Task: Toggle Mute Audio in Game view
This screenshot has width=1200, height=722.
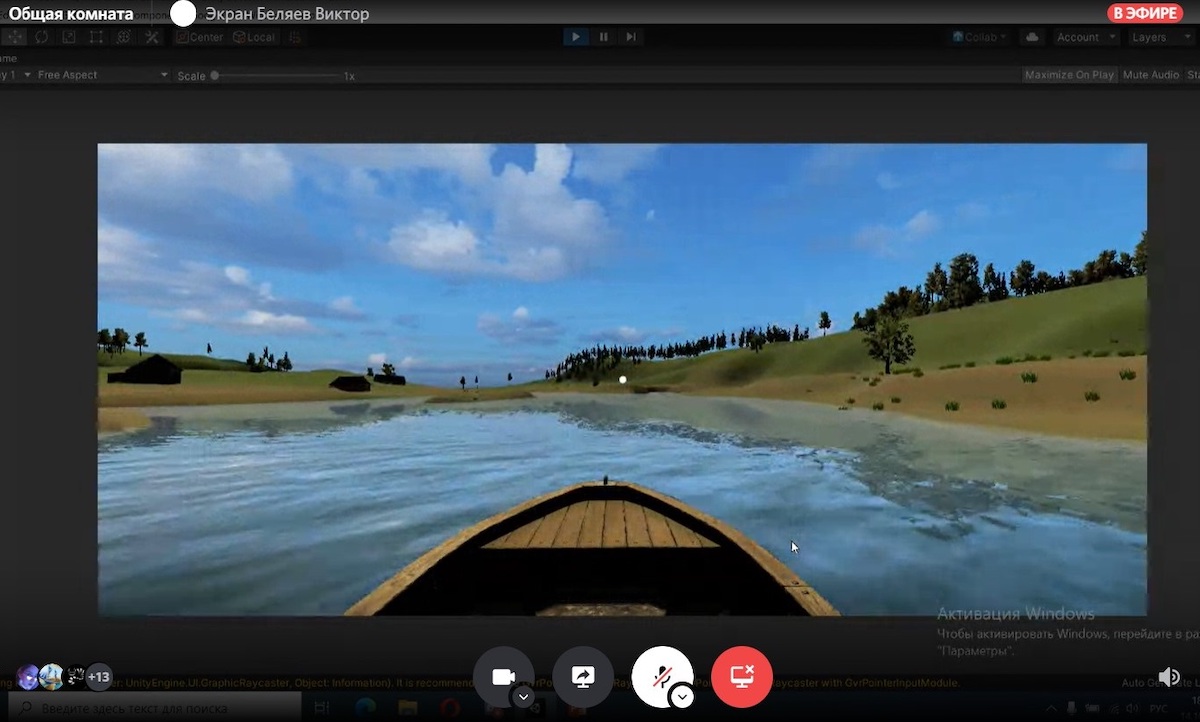Action: coord(1150,75)
